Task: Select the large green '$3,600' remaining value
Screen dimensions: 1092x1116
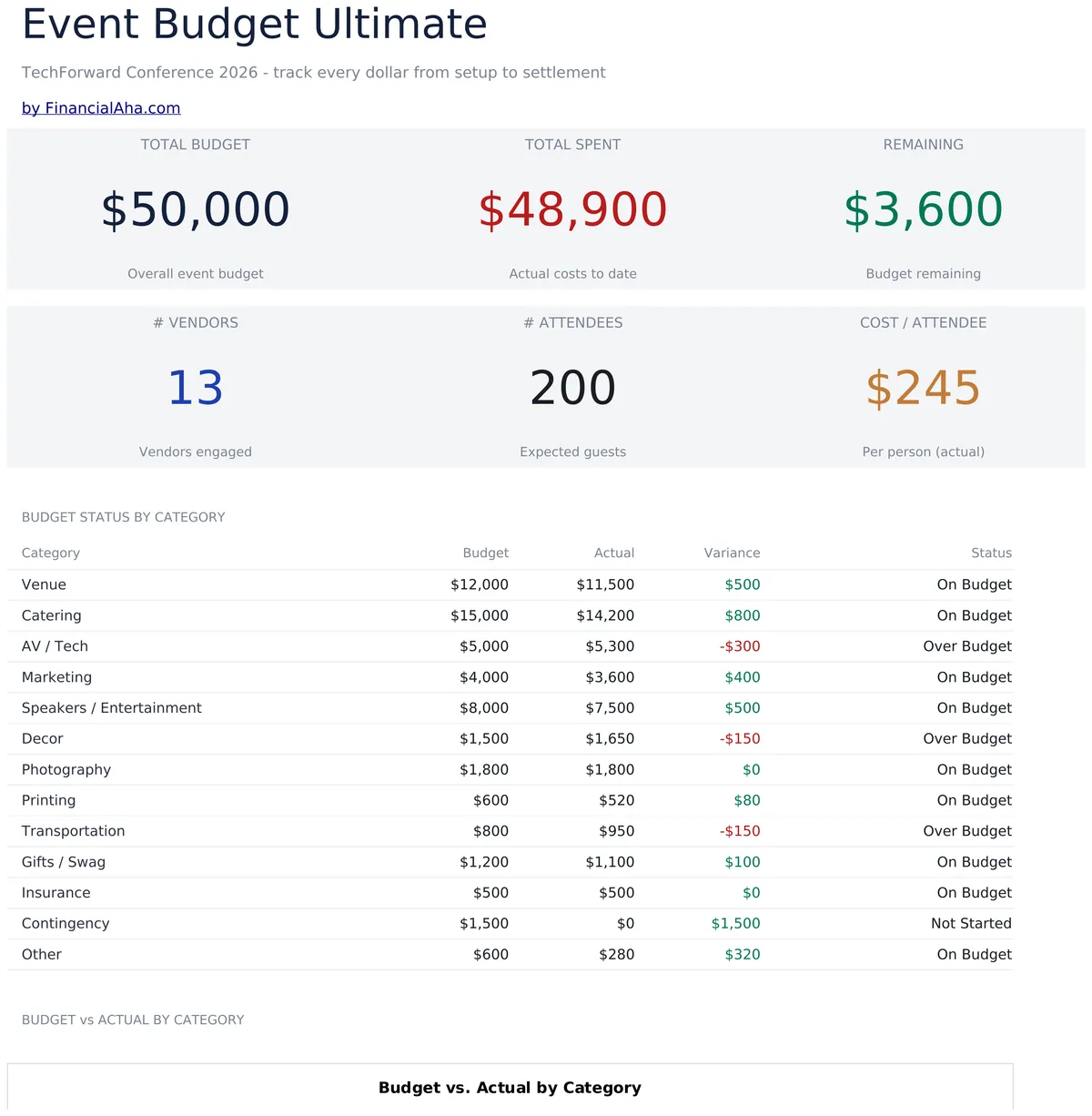Action: click(924, 209)
